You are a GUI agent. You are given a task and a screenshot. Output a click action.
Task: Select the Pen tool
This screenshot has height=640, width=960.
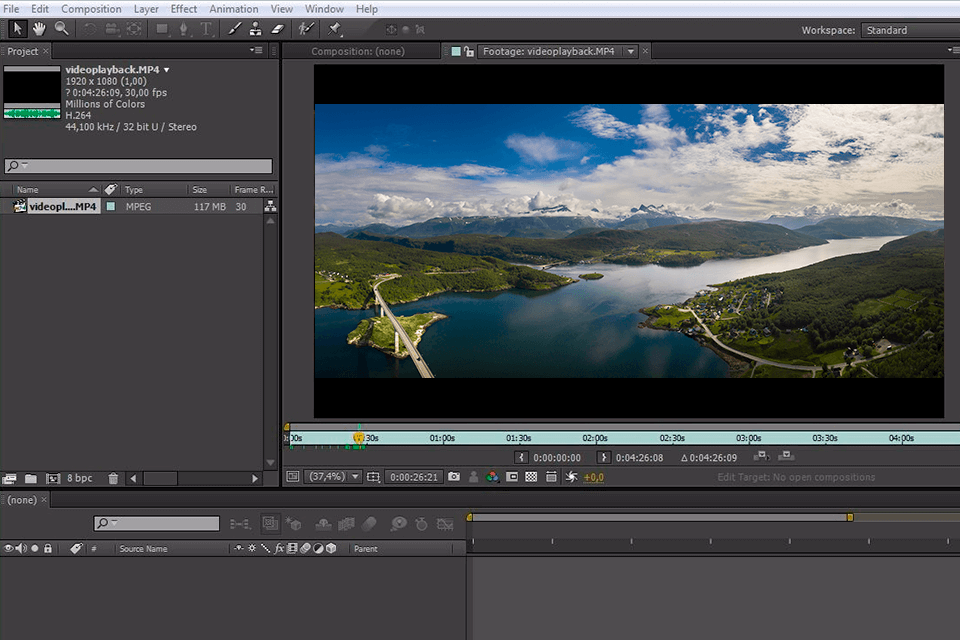coord(185,28)
